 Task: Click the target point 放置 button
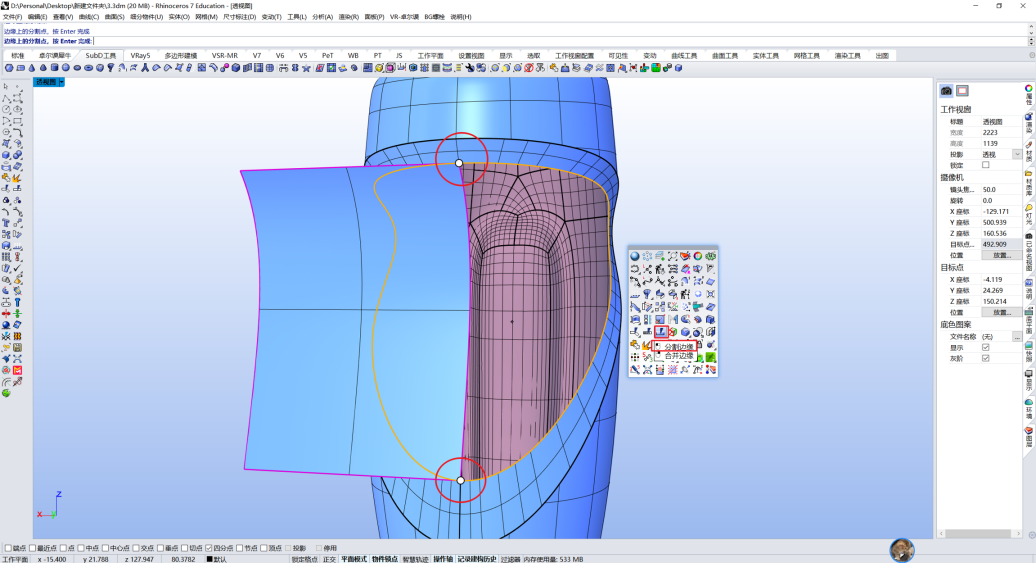click(1000, 312)
